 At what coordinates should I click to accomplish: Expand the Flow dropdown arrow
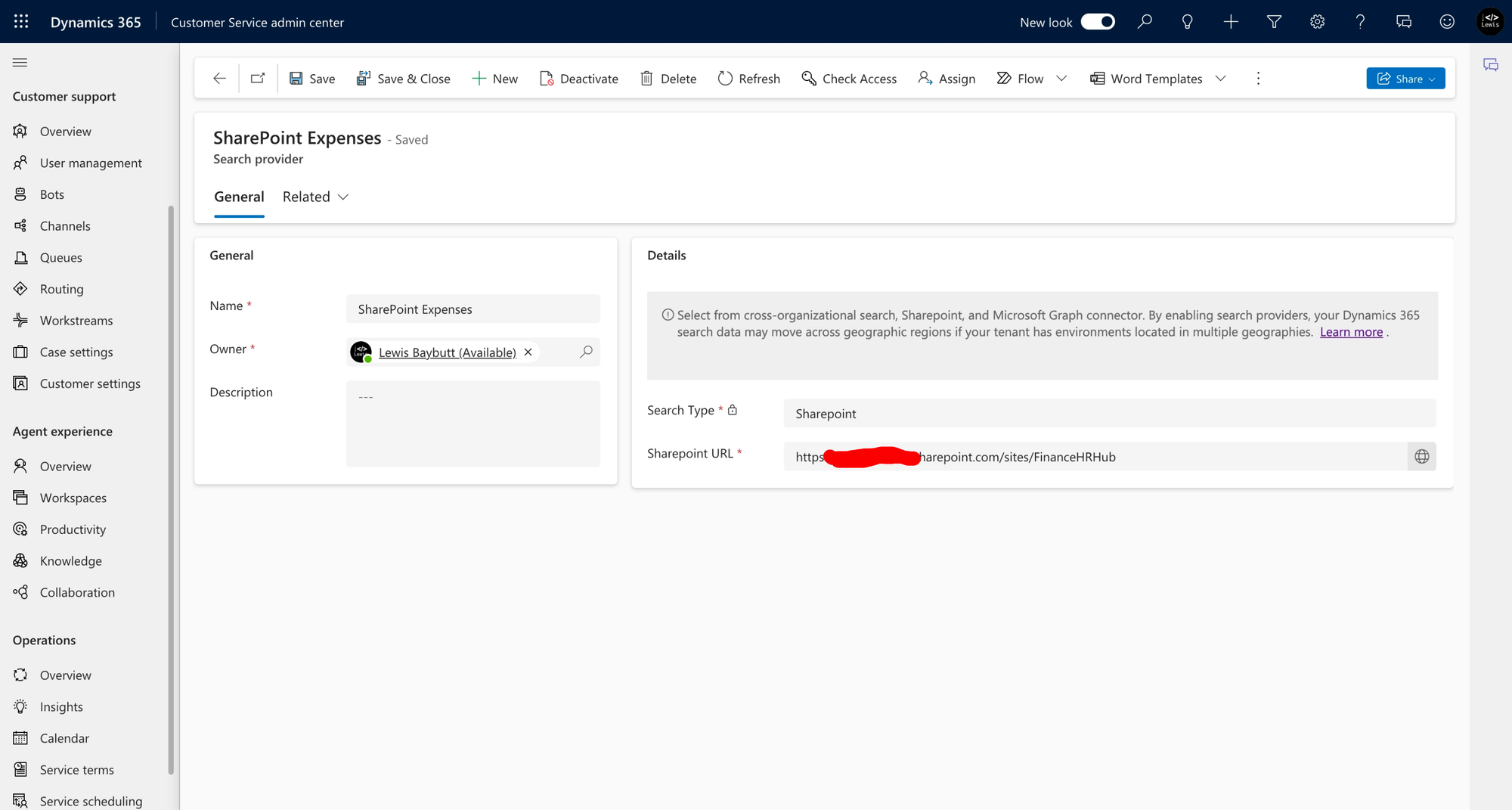click(x=1061, y=79)
